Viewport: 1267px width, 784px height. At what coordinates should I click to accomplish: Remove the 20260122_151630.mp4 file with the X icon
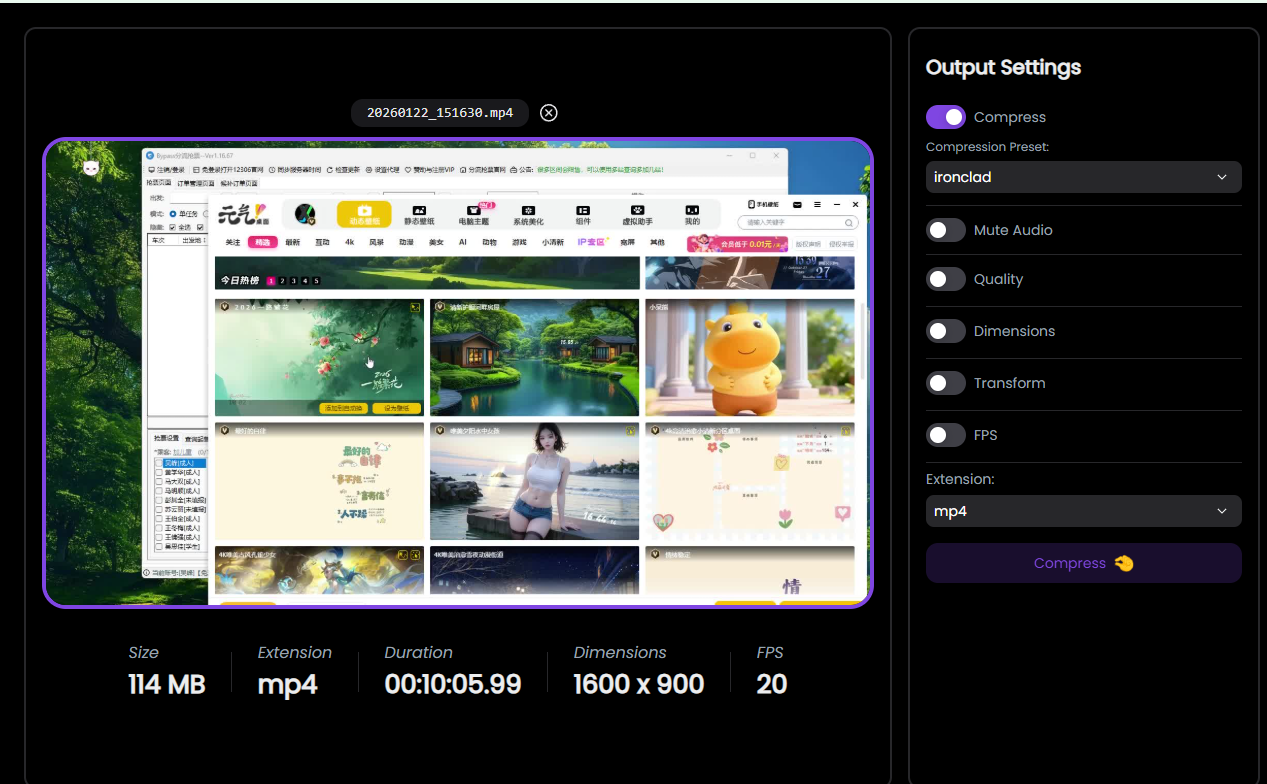point(548,113)
